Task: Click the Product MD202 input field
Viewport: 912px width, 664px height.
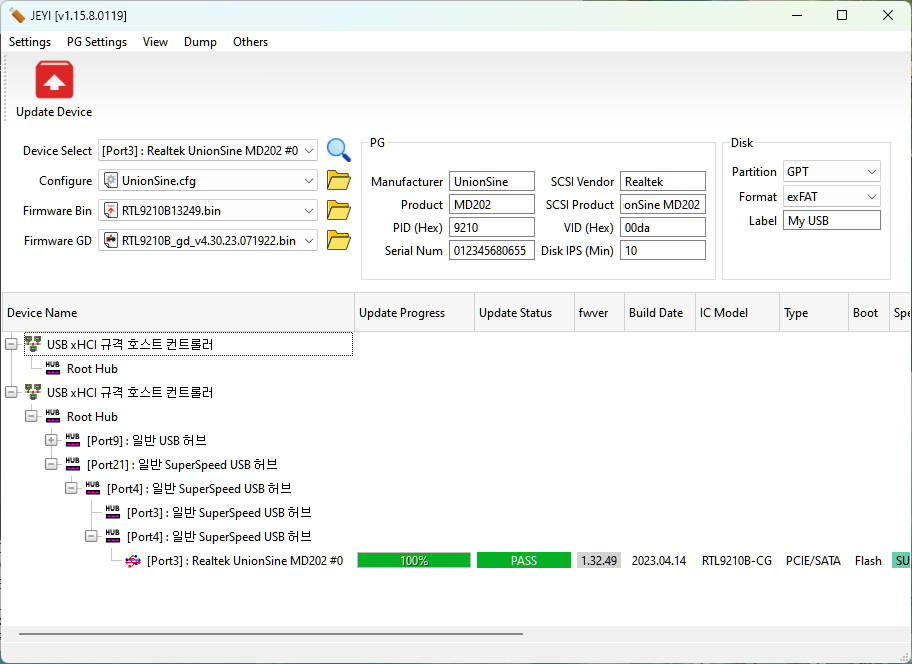Action: 491,205
